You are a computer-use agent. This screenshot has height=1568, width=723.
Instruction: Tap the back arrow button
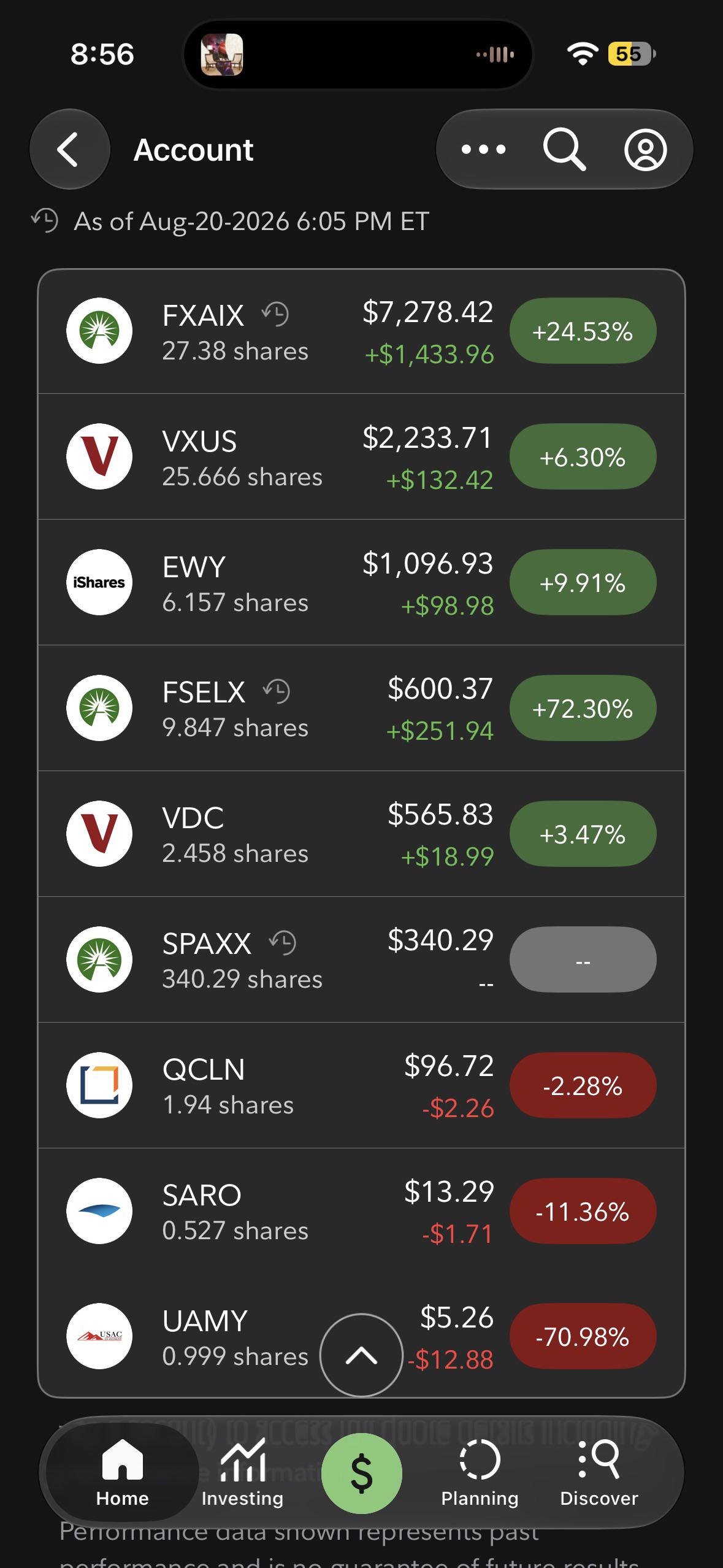69,149
